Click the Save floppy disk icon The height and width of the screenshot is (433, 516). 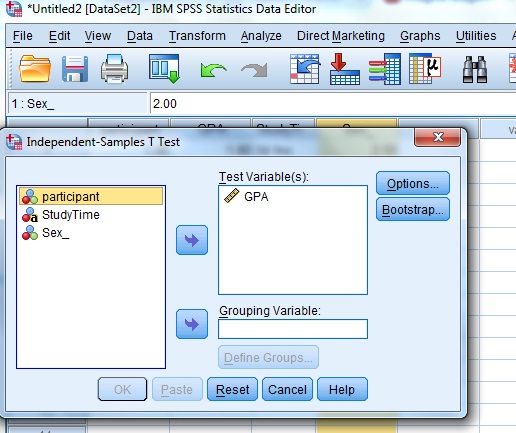coord(75,69)
